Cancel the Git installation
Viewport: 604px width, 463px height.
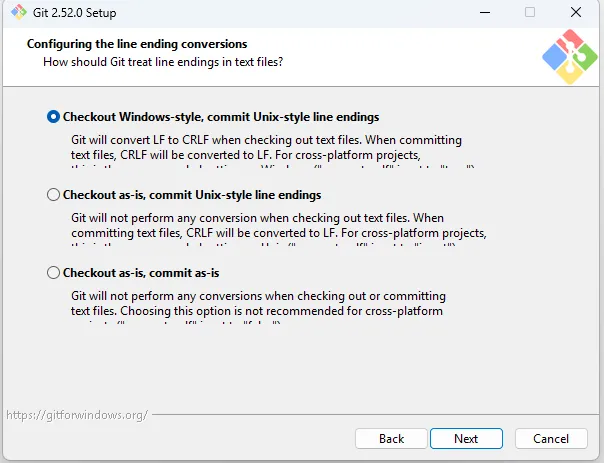click(550, 438)
